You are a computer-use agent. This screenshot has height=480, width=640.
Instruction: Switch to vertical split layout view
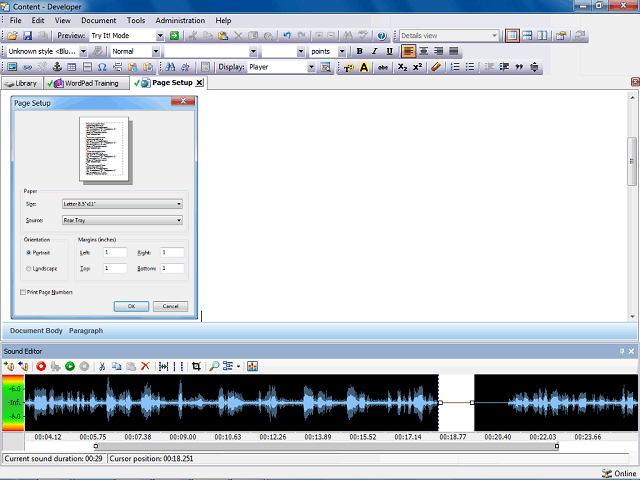pos(542,36)
